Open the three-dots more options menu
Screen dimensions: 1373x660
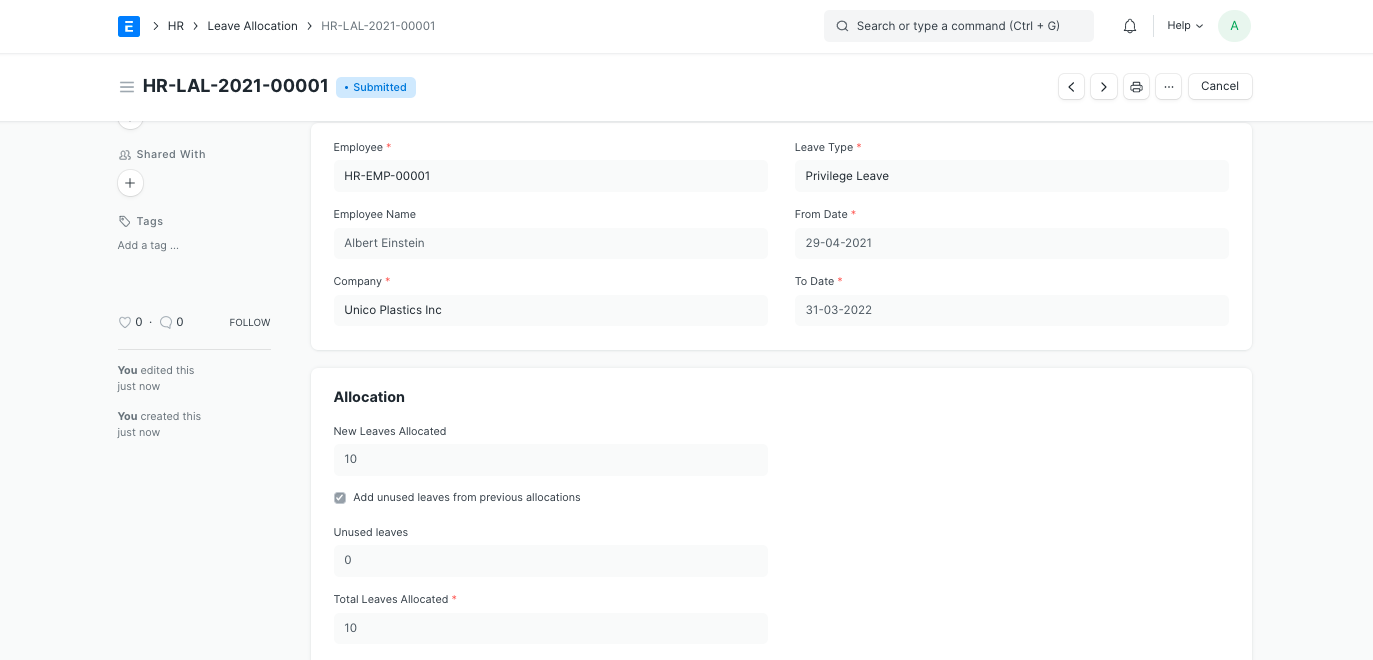click(1168, 87)
